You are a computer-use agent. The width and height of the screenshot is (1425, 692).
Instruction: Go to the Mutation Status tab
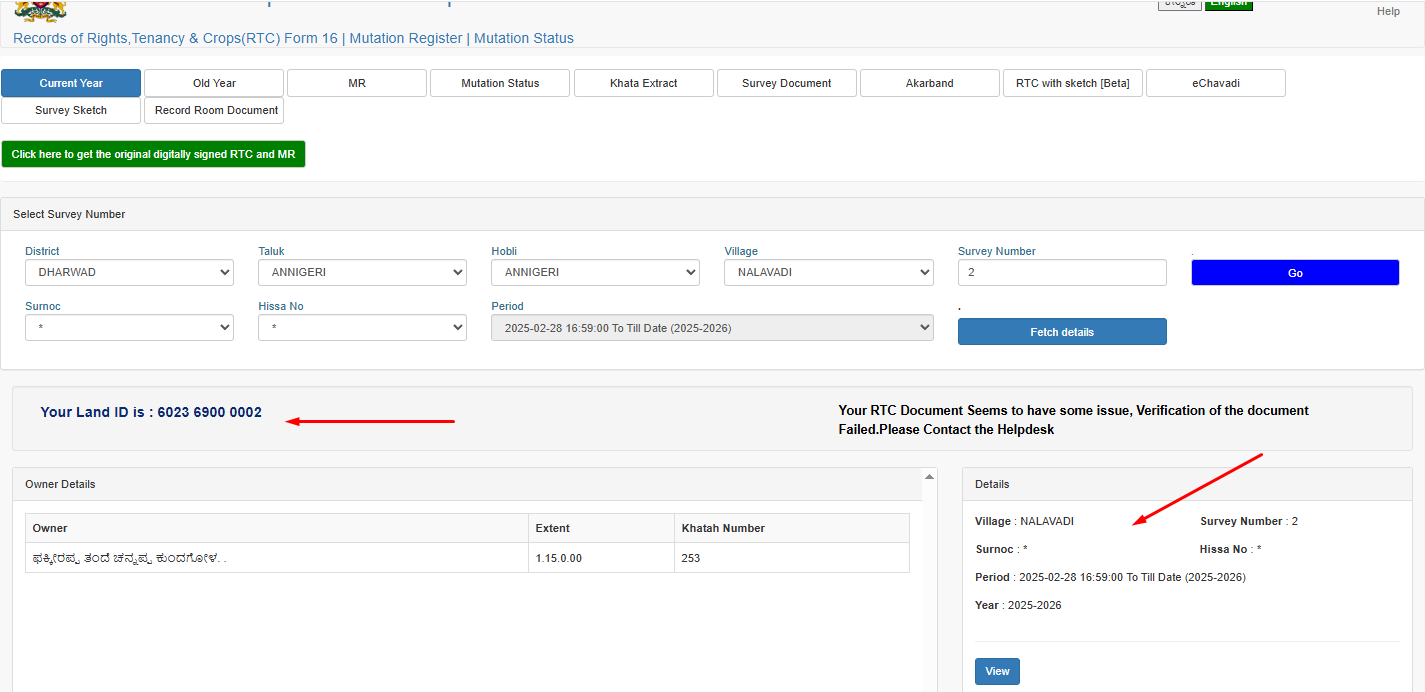point(500,83)
